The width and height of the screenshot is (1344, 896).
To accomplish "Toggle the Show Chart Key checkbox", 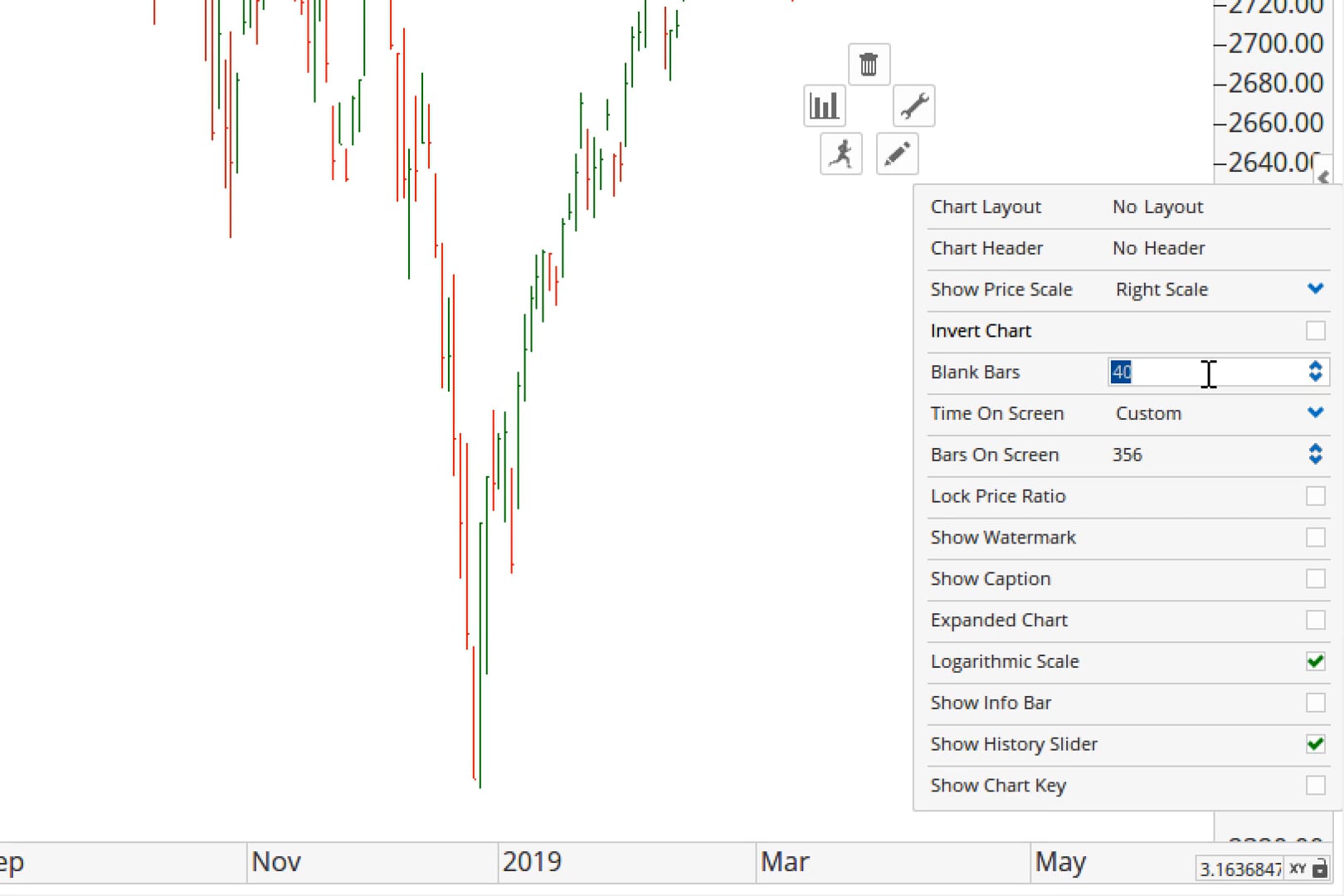I will point(1315,786).
